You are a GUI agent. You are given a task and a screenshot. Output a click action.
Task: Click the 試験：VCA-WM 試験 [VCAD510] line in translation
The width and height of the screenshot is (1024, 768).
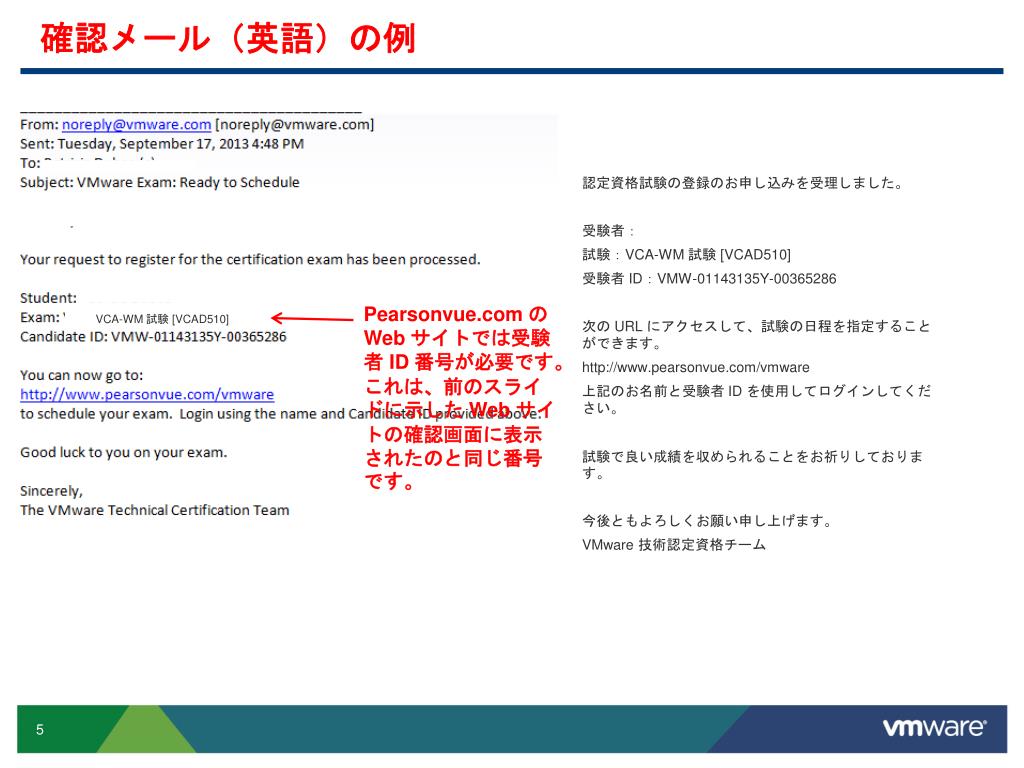click(686, 255)
